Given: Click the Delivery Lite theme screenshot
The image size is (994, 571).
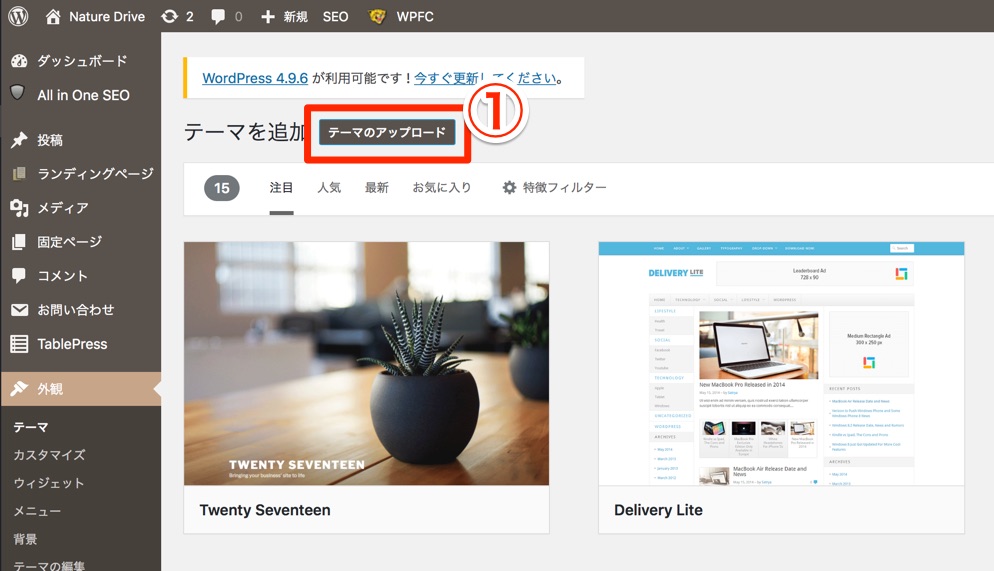Looking at the screenshot, I should [781, 364].
